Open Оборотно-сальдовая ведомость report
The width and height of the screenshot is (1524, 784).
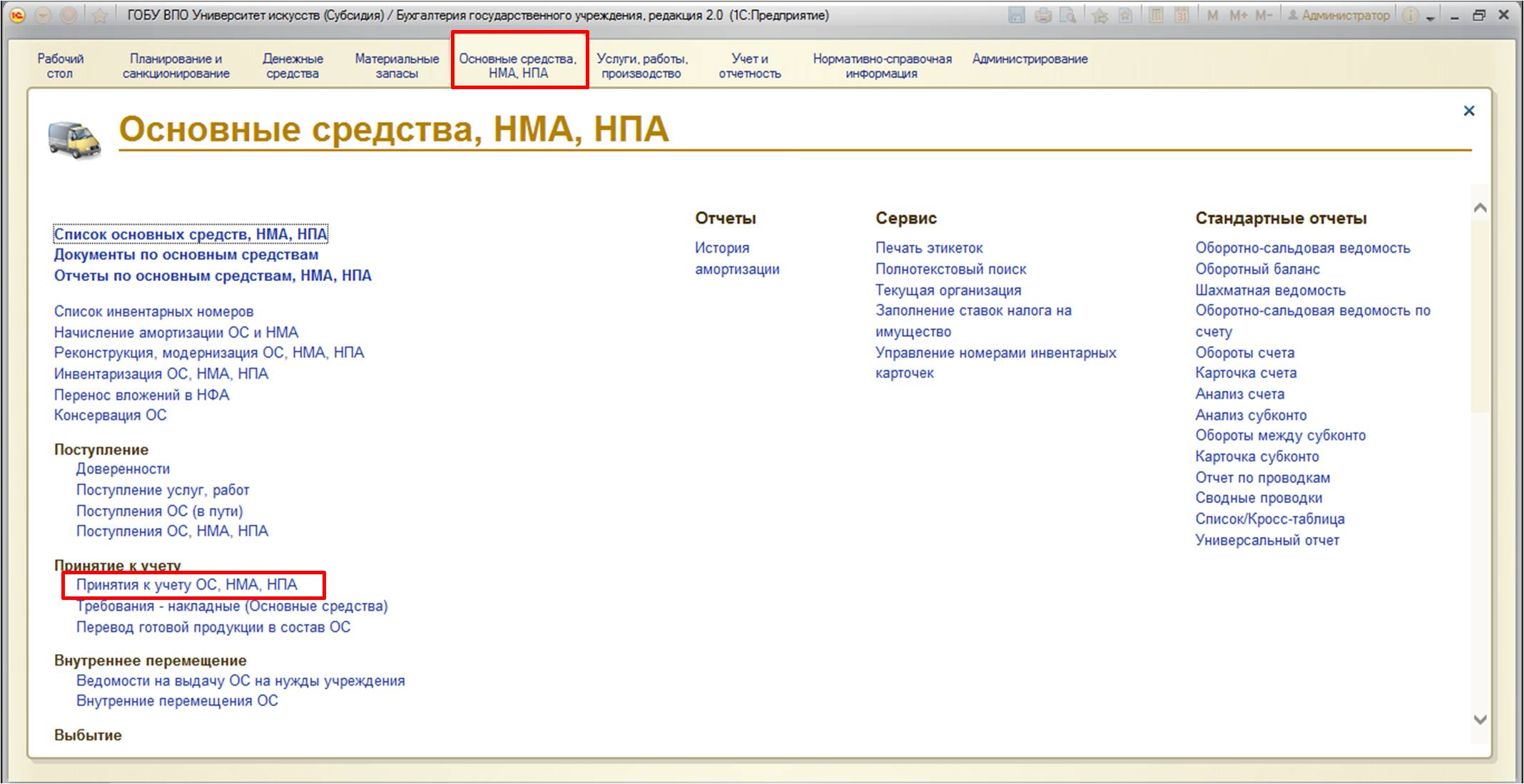1302,248
